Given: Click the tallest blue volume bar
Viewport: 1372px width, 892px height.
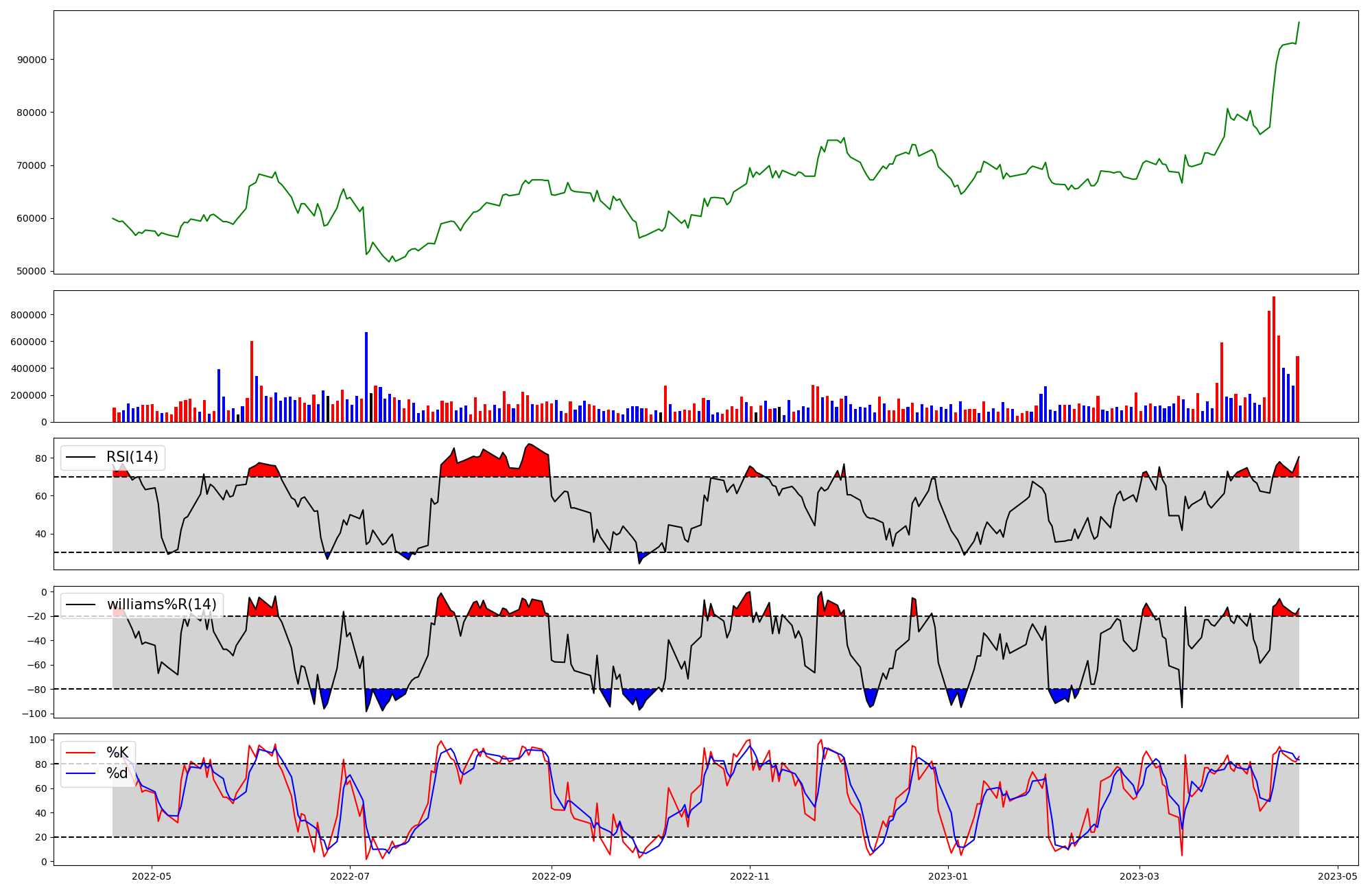Looking at the screenshot, I should 366,377.
